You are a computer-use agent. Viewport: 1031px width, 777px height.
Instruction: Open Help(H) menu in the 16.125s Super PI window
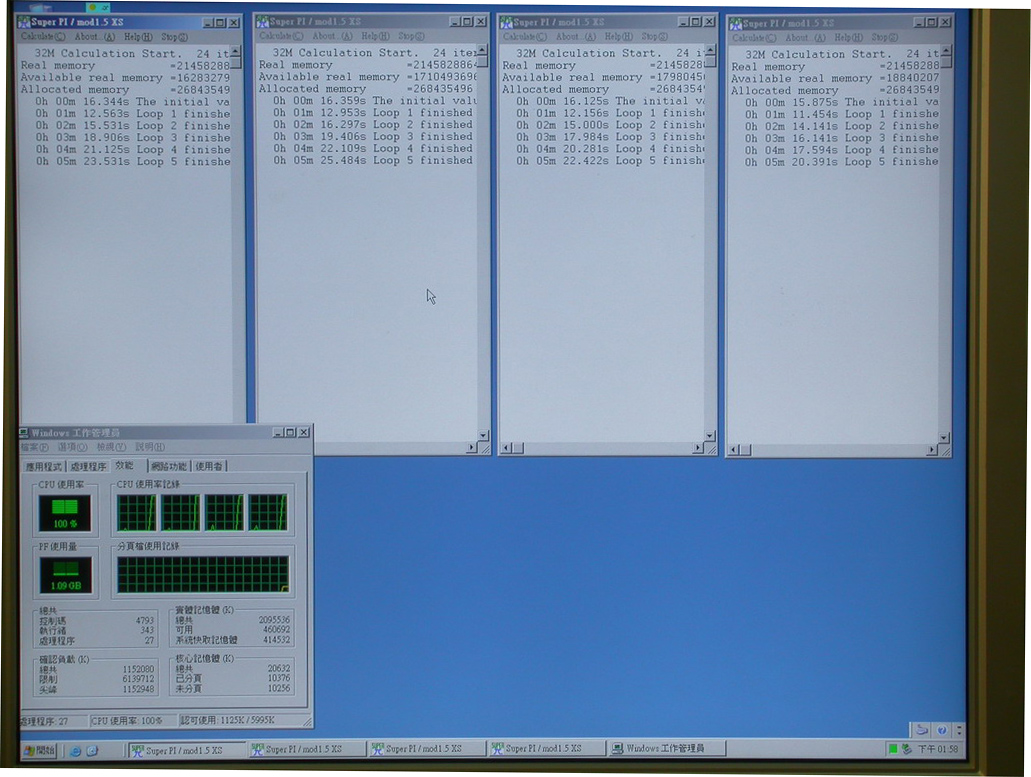619,37
